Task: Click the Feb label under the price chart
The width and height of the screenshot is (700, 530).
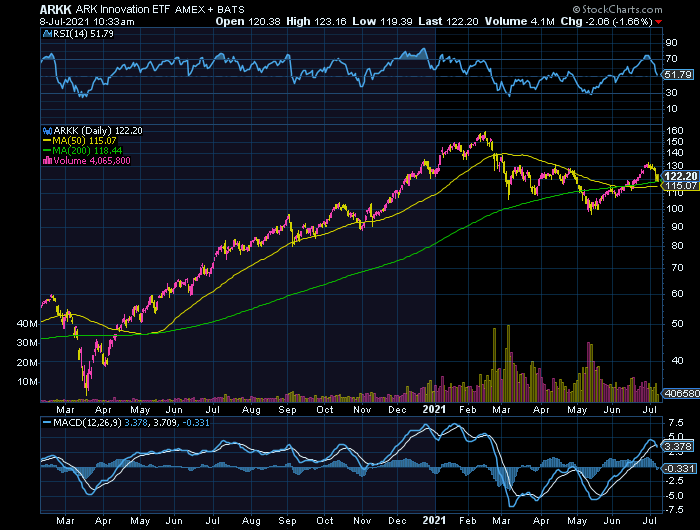Action: pos(467,410)
